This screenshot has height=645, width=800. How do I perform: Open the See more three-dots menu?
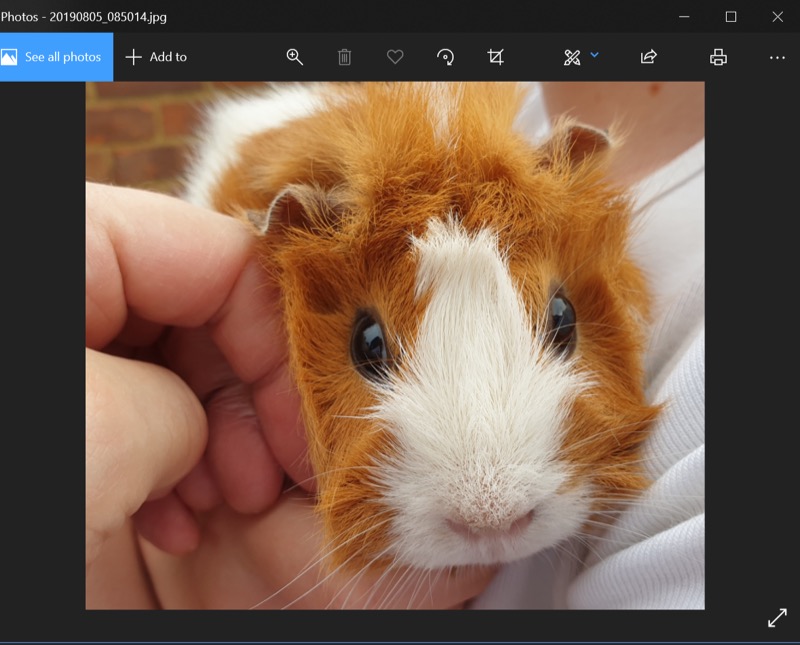tap(777, 58)
